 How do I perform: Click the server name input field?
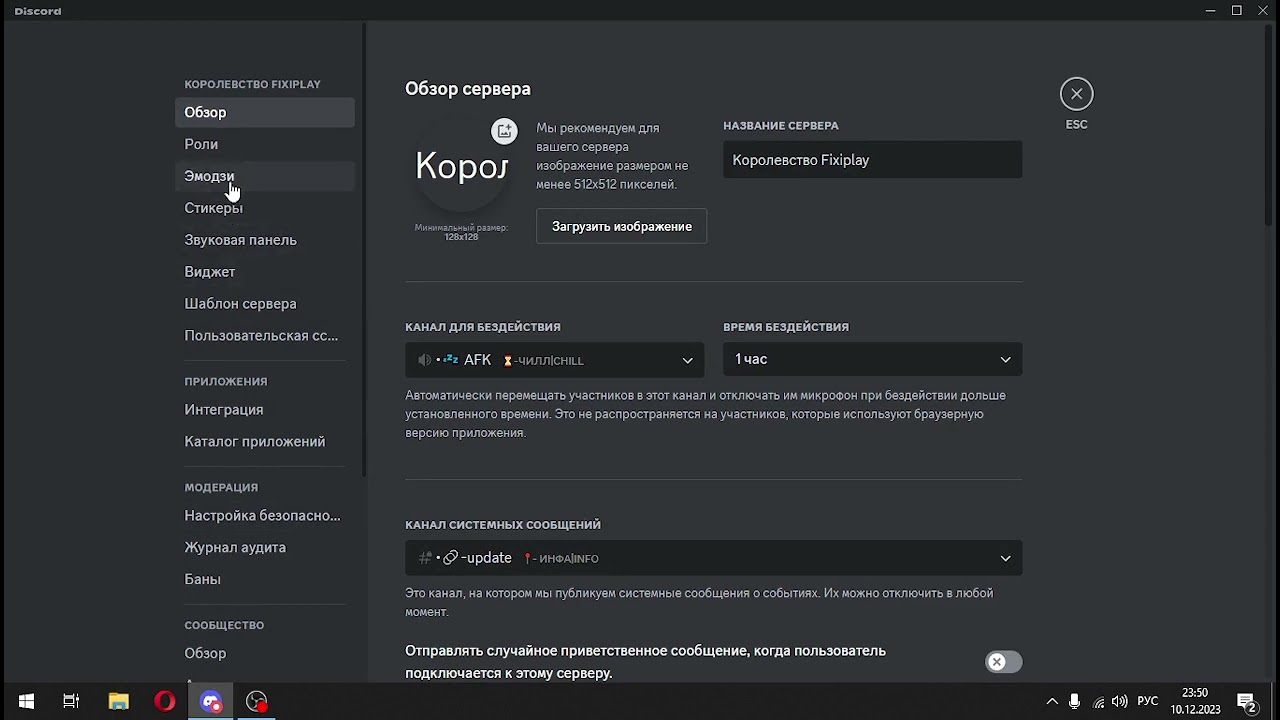pyautogui.click(x=872, y=160)
